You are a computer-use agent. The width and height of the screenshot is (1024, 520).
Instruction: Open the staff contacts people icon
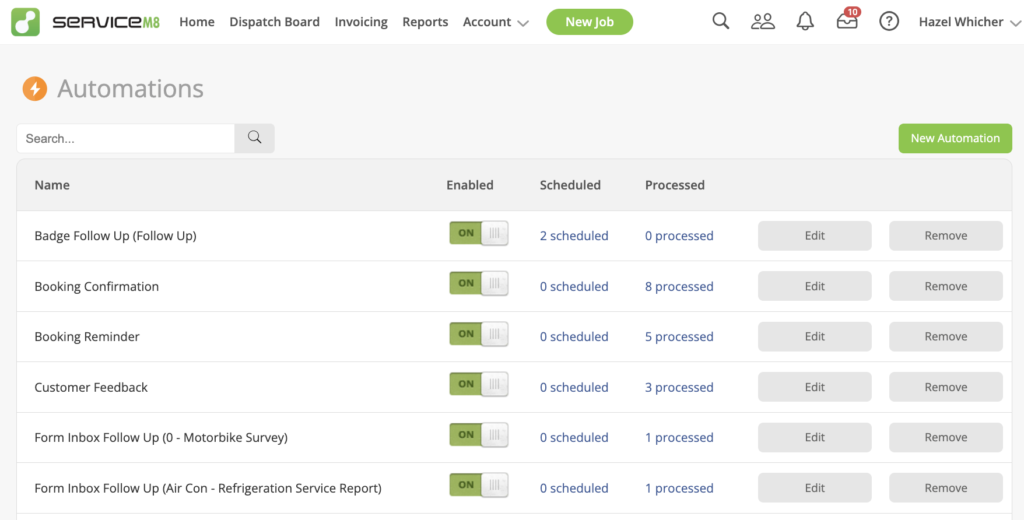click(x=762, y=22)
